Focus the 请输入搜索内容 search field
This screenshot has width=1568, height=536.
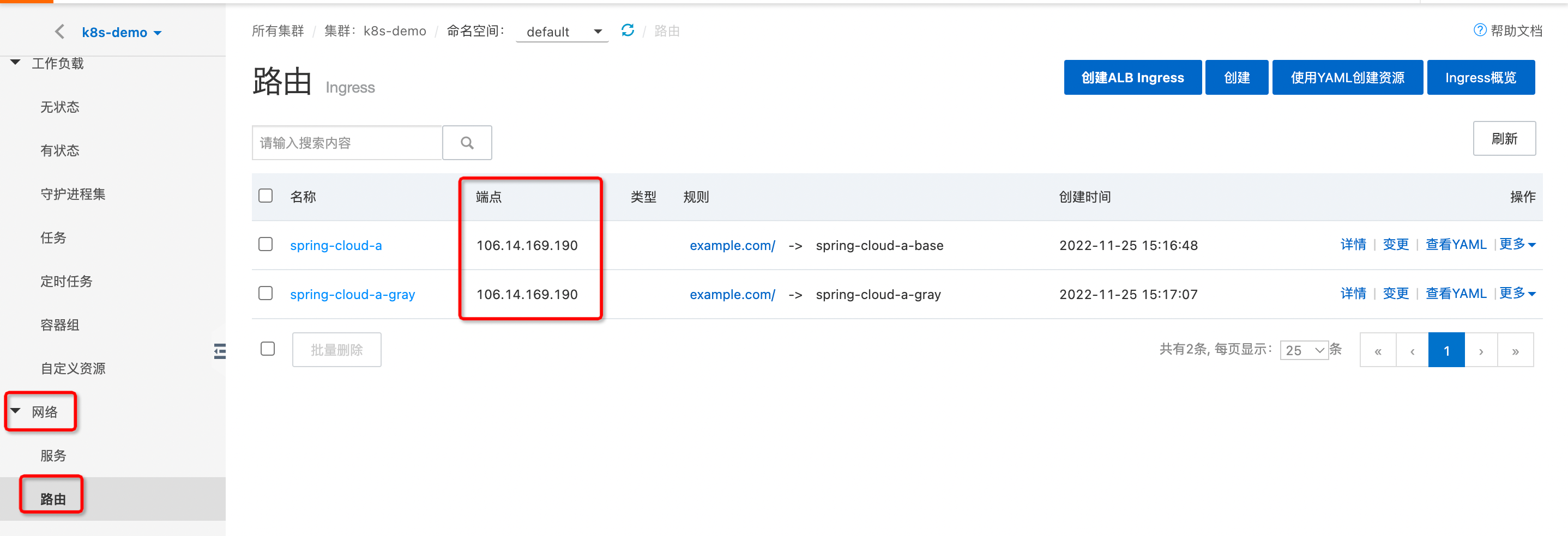tap(347, 143)
